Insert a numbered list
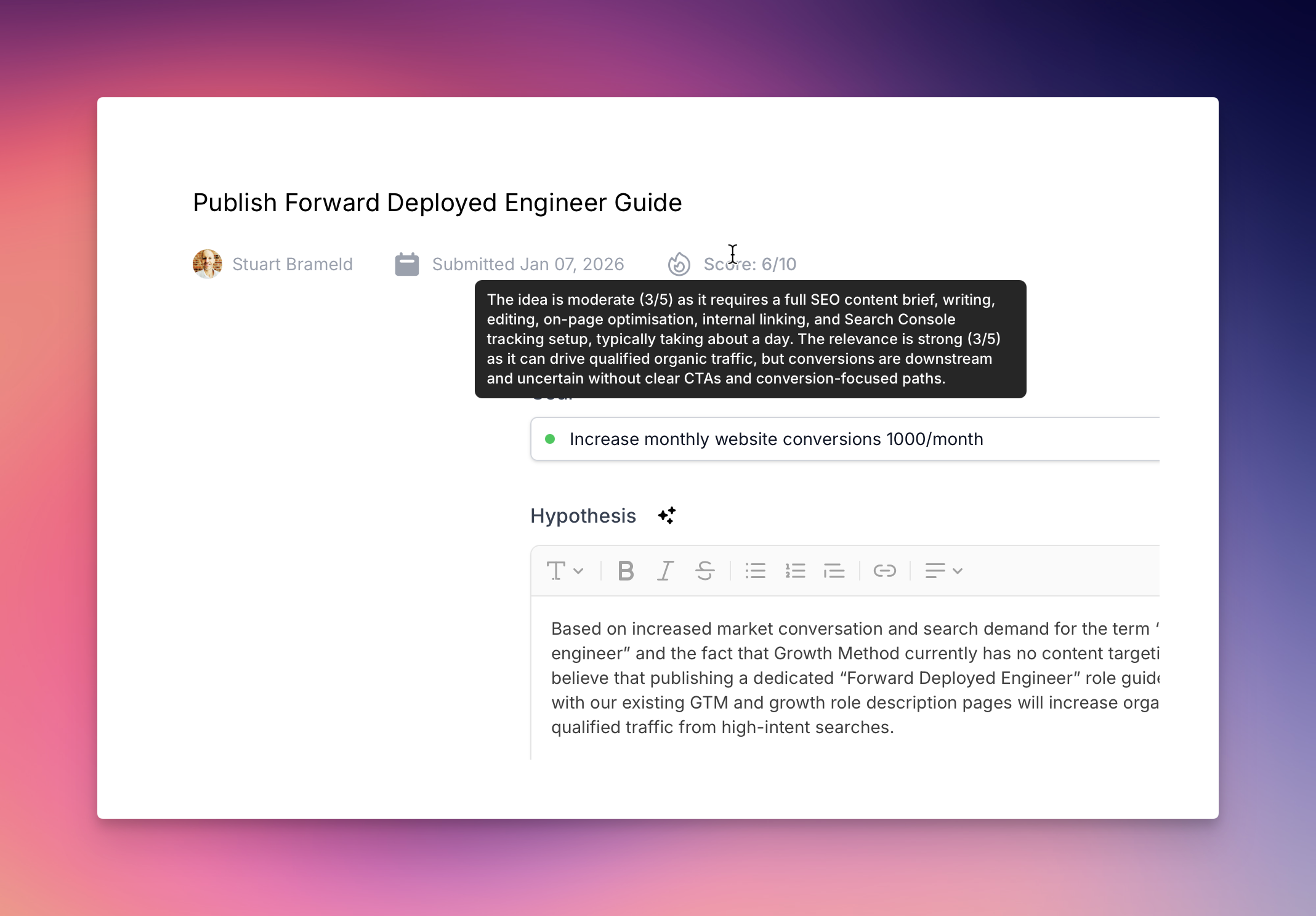This screenshot has height=916, width=1316. coord(795,571)
